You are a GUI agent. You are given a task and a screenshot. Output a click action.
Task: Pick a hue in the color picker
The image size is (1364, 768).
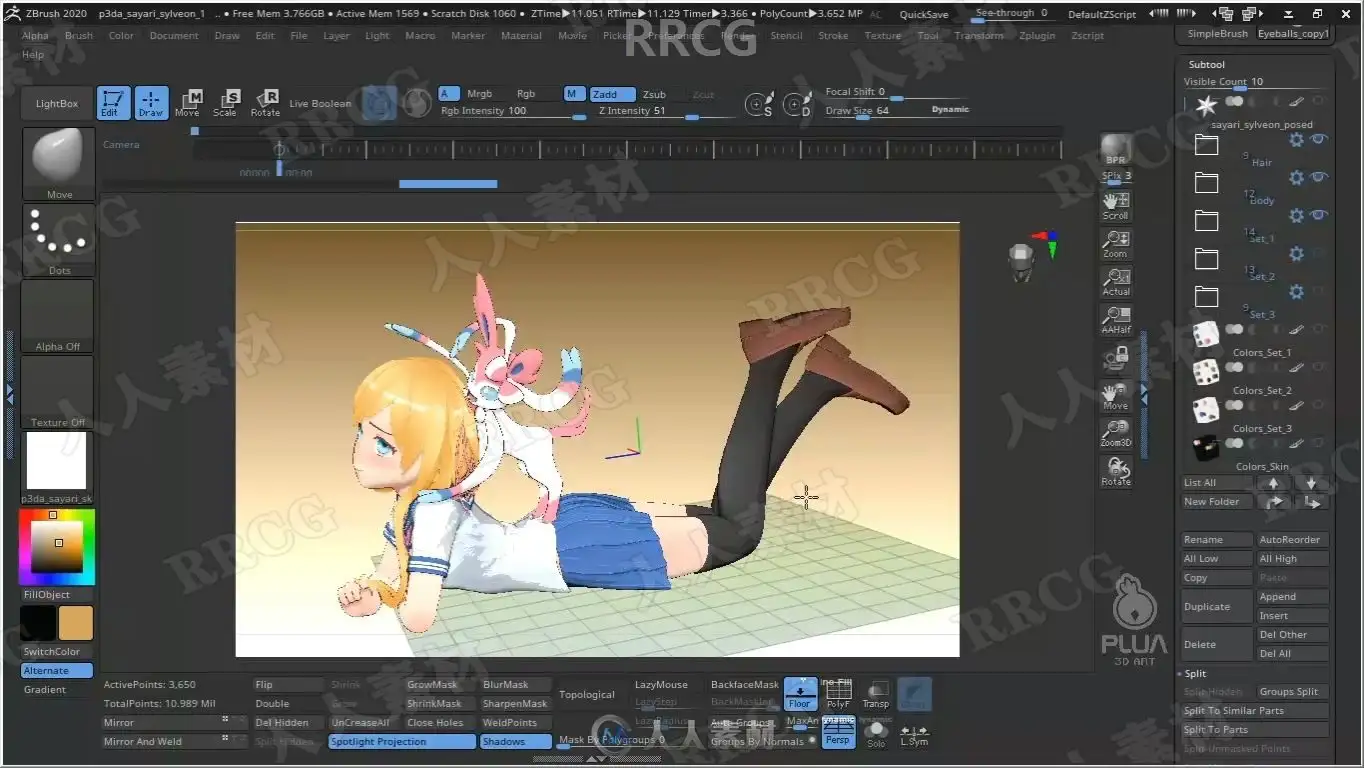57,547
